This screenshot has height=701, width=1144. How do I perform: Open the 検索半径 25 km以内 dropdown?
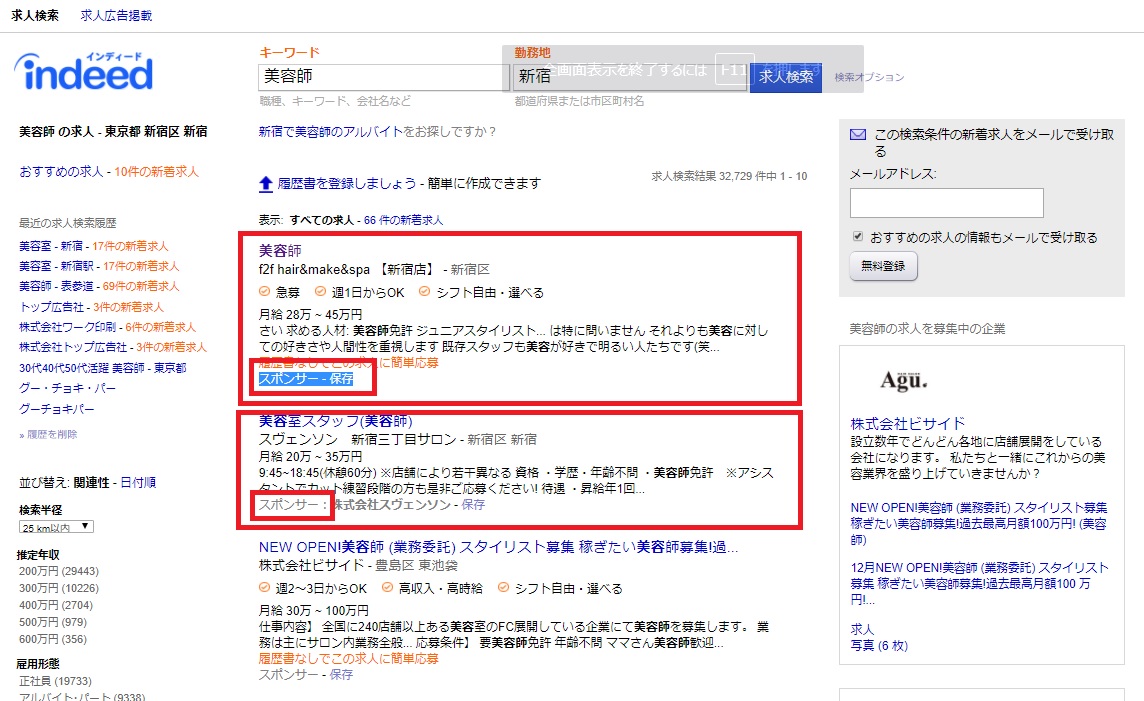[56, 527]
